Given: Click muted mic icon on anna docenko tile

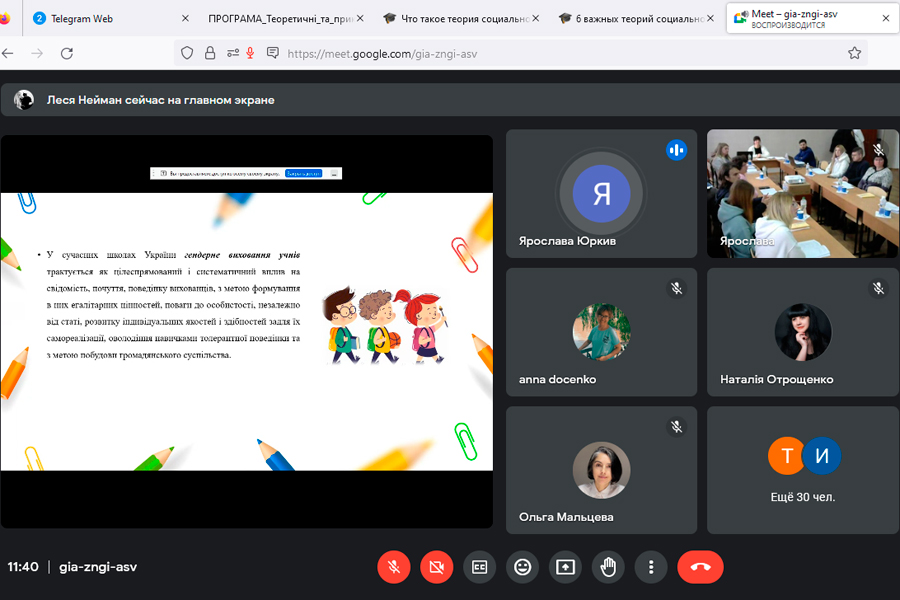Looking at the screenshot, I should pyautogui.click(x=676, y=288).
